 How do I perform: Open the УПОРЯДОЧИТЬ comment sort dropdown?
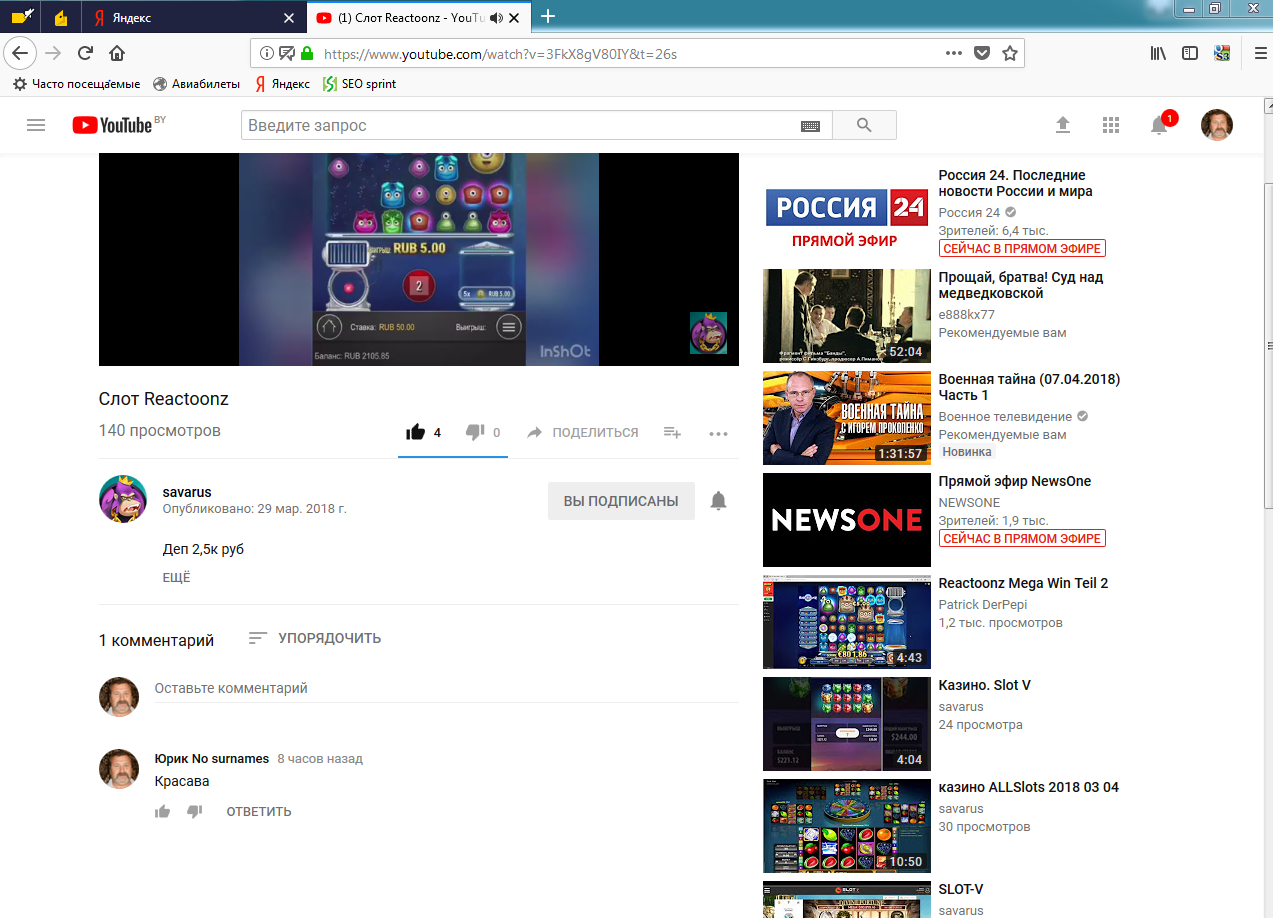coord(315,638)
